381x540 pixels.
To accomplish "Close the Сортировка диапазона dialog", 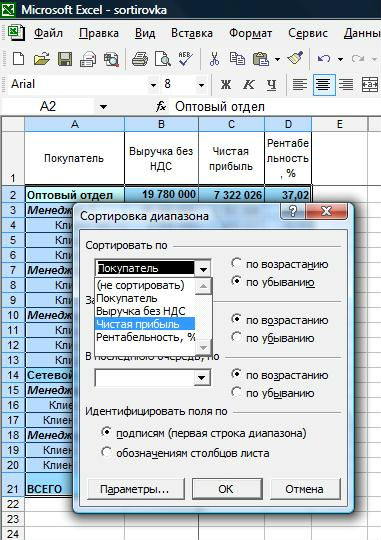I will click(x=326, y=211).
